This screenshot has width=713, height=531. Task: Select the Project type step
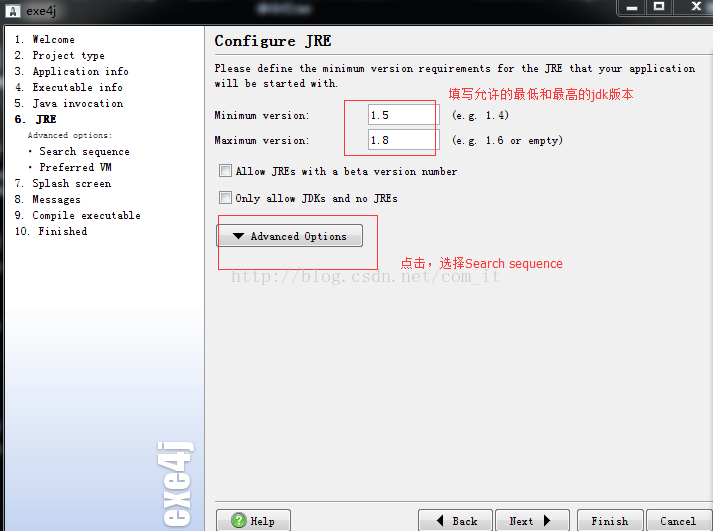68,55
